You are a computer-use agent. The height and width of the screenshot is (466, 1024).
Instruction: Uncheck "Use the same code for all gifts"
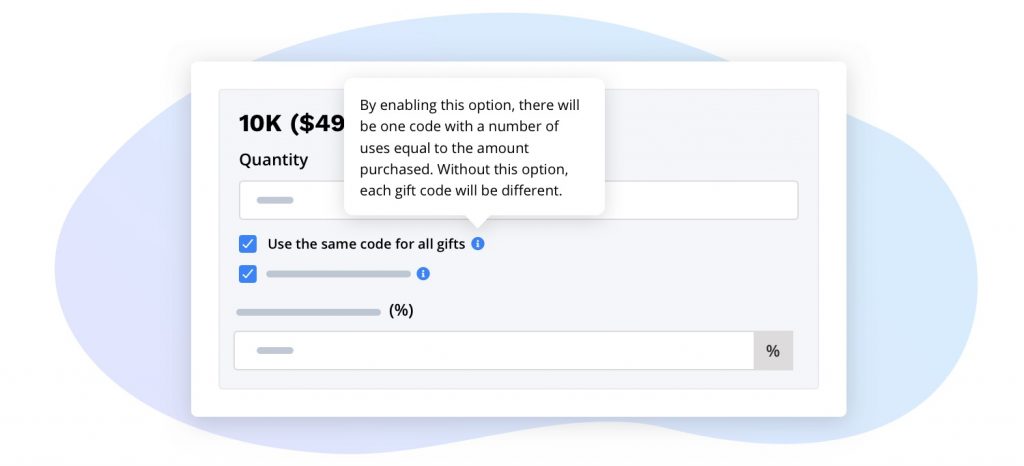(248, 243)
